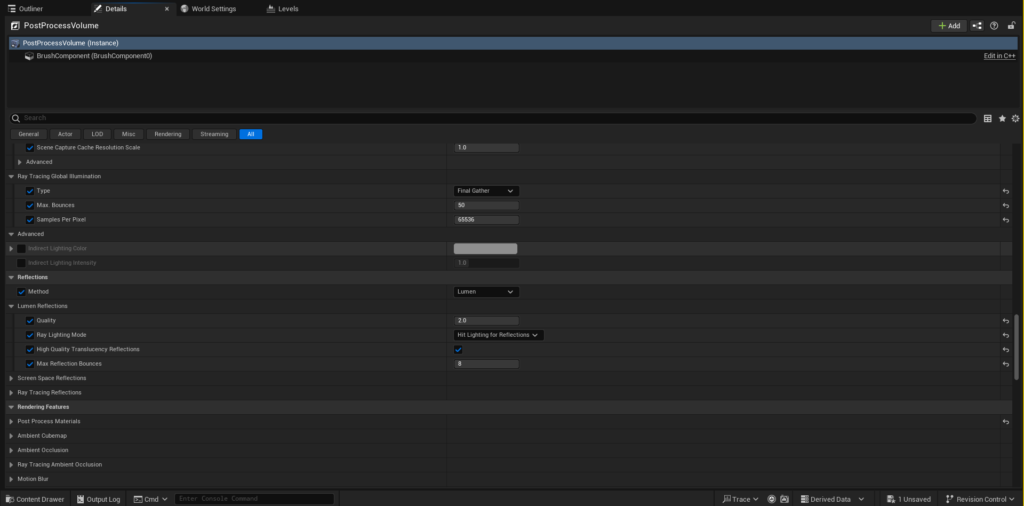Switch to the Levels tab
This screenshot has width=1024, height=506.
(283, 8)
